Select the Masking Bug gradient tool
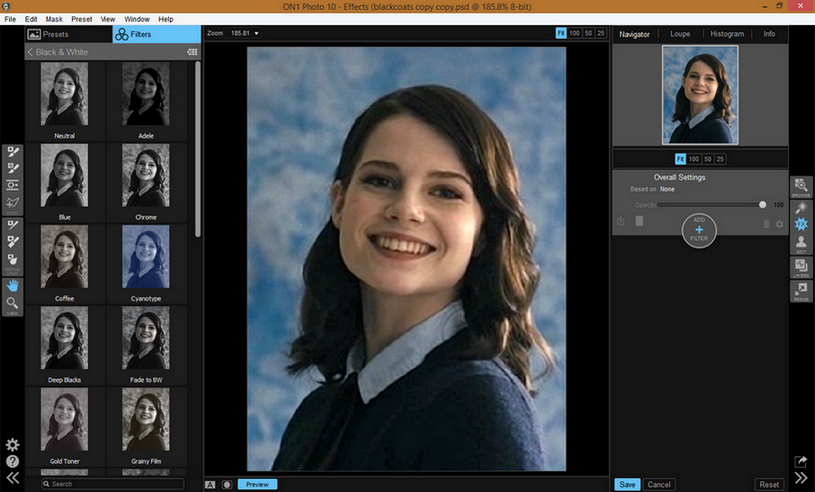The image size is (815, 492). coord(12,185)
